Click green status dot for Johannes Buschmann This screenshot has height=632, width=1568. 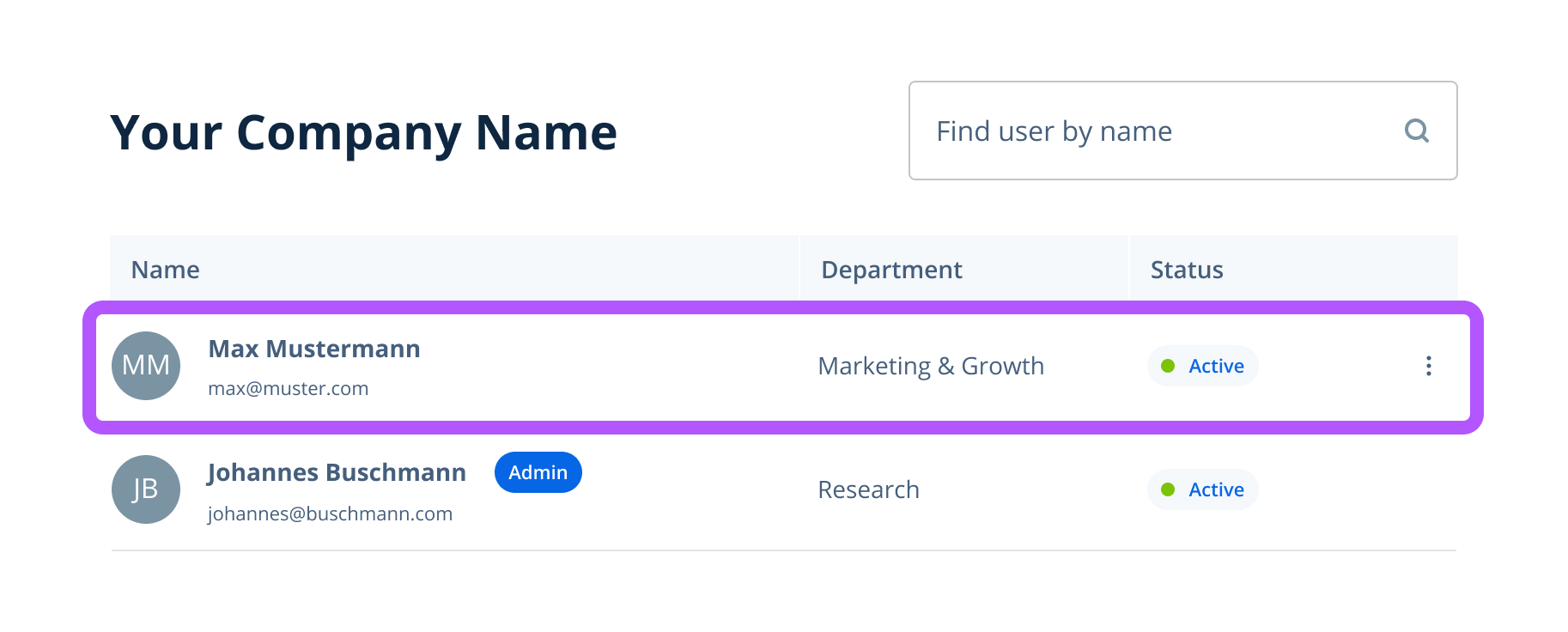(x=1168, y=489)
